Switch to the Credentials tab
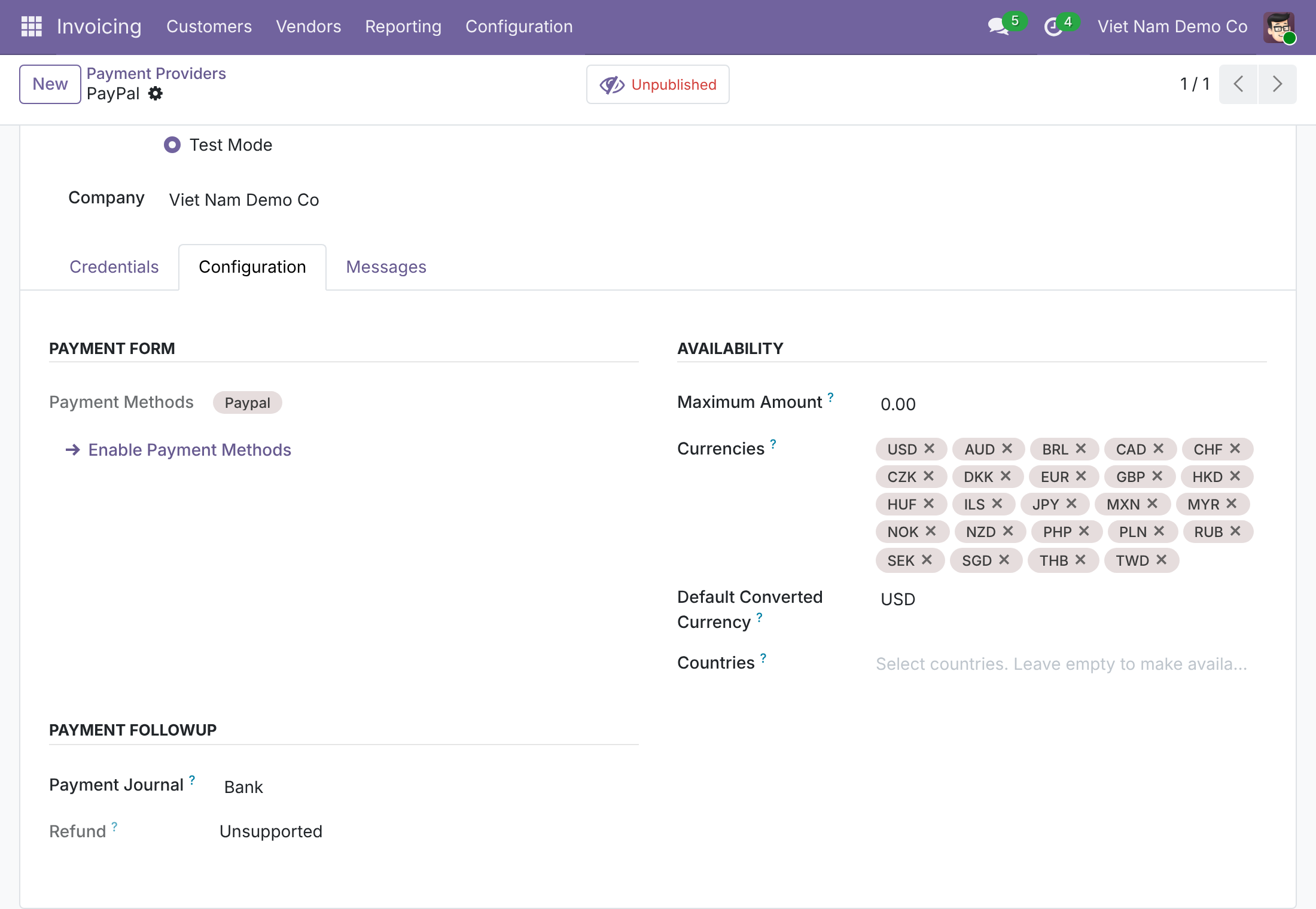 coord(114,267)
